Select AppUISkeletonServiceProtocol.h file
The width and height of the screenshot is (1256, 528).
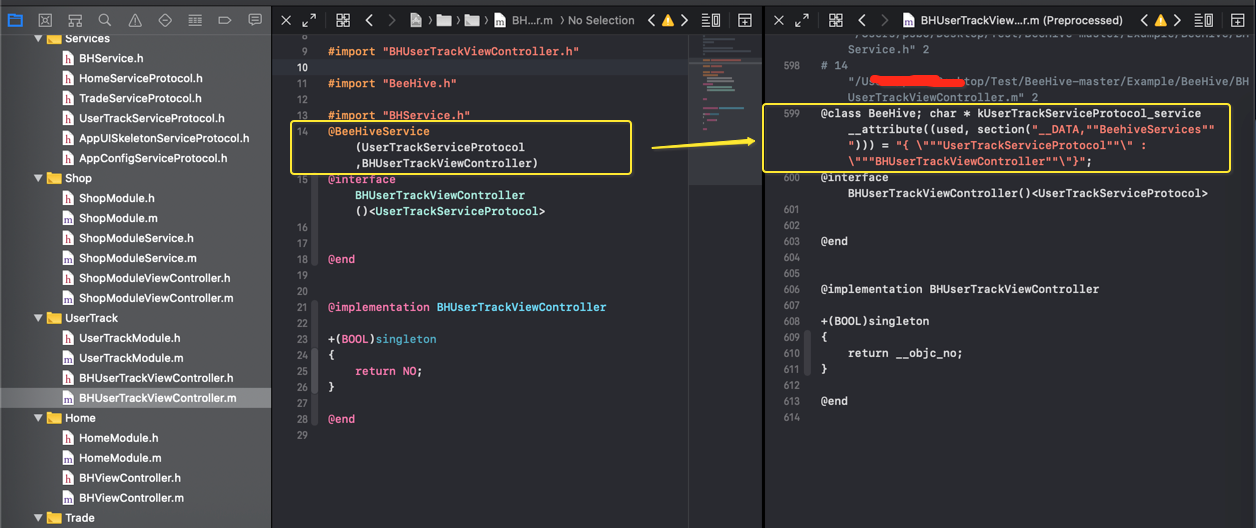pyautogui.click(x=164, y=138)
